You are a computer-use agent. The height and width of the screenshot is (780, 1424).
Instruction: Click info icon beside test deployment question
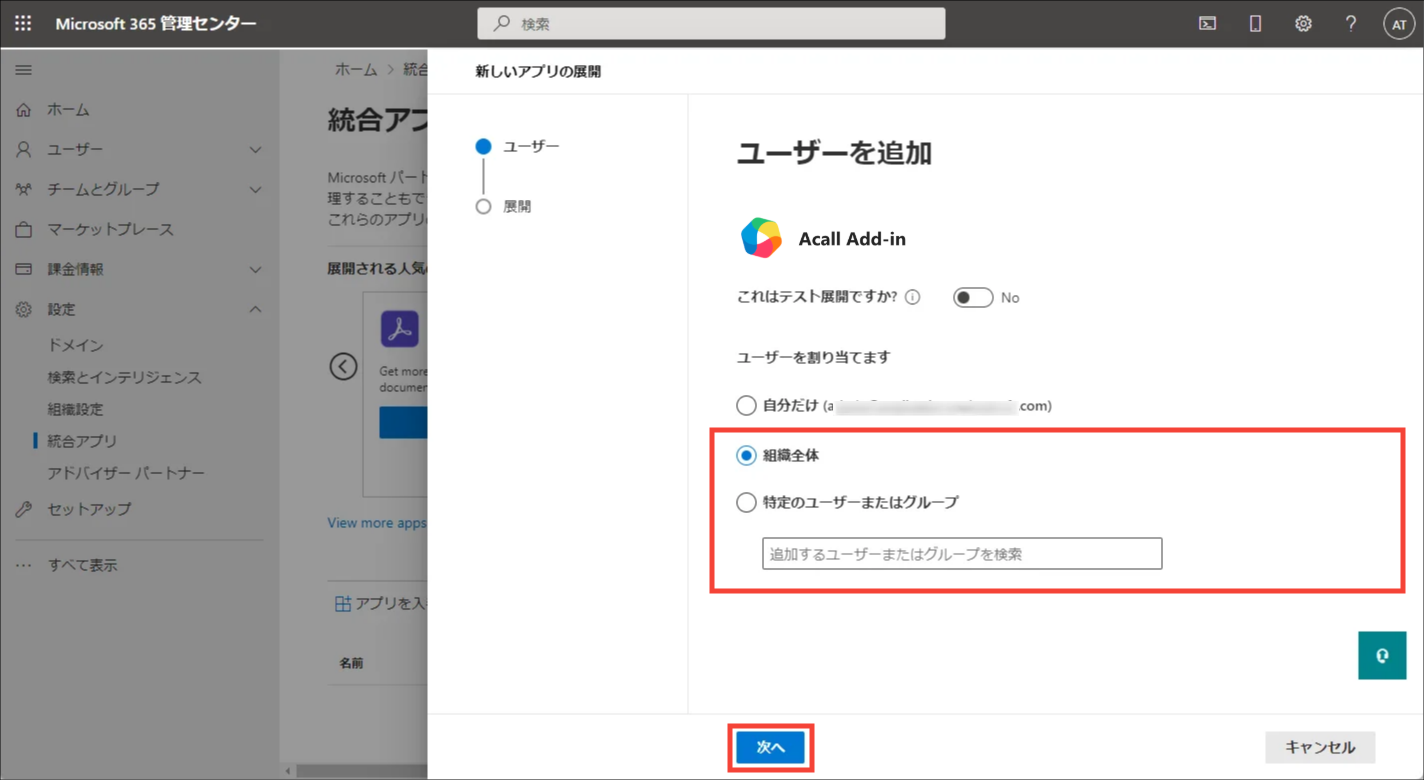click(912, 297)
